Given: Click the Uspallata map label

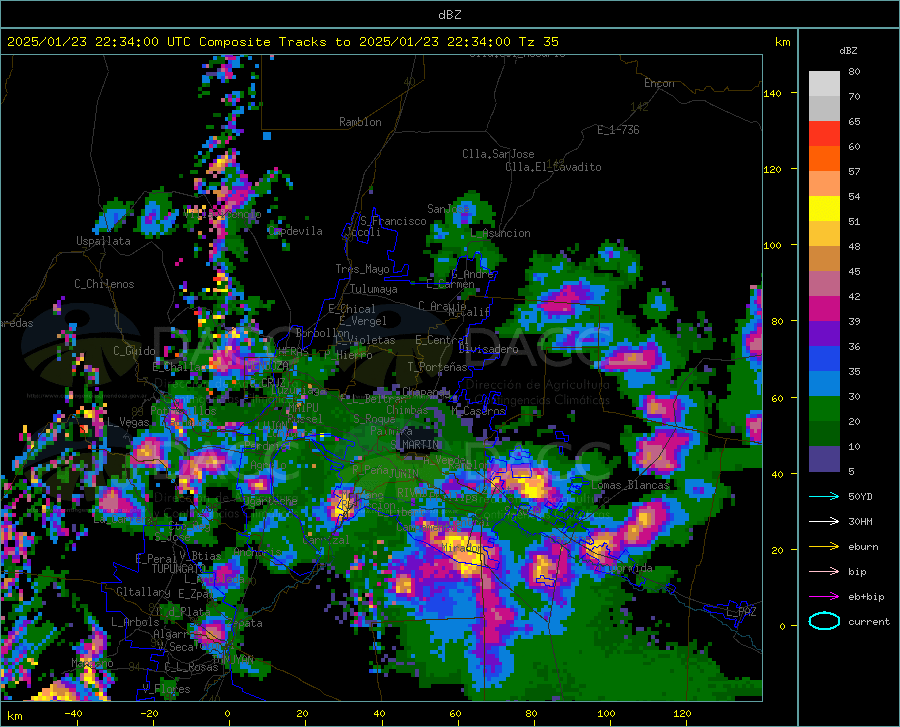Looking at the screenshot, I should [x=103, y=241].
